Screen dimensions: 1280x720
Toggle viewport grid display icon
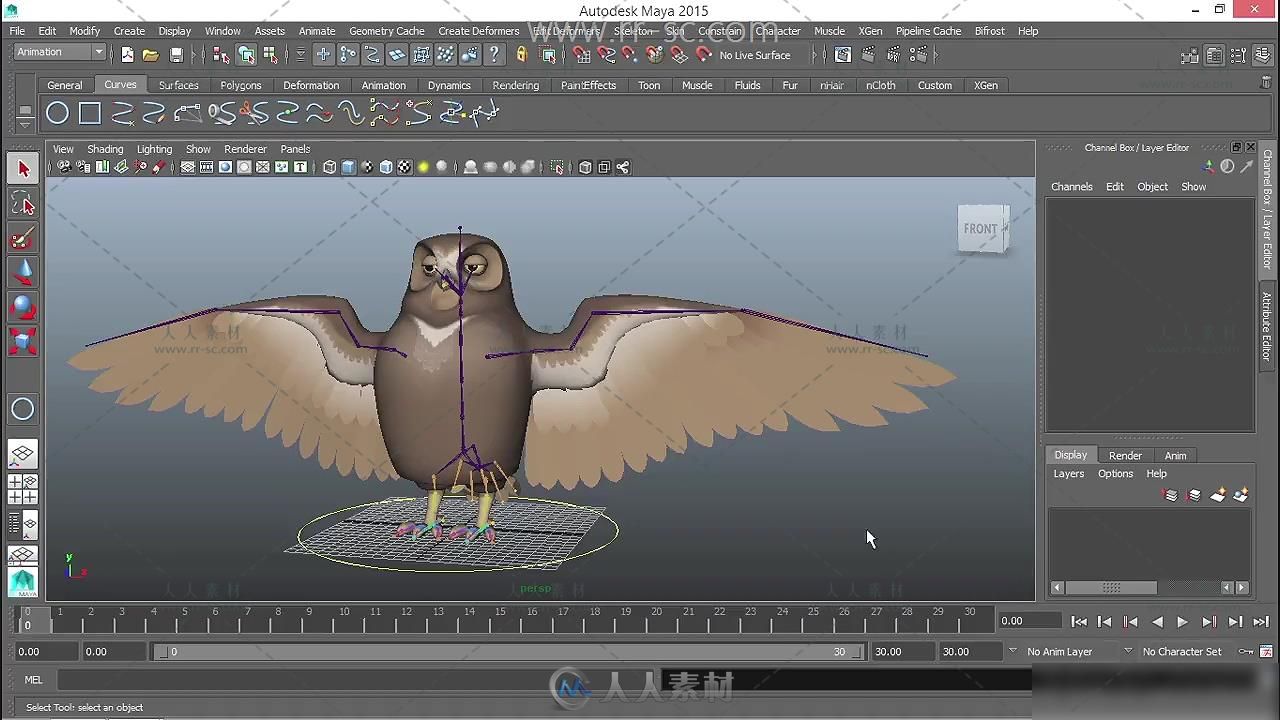click(187, 167)
